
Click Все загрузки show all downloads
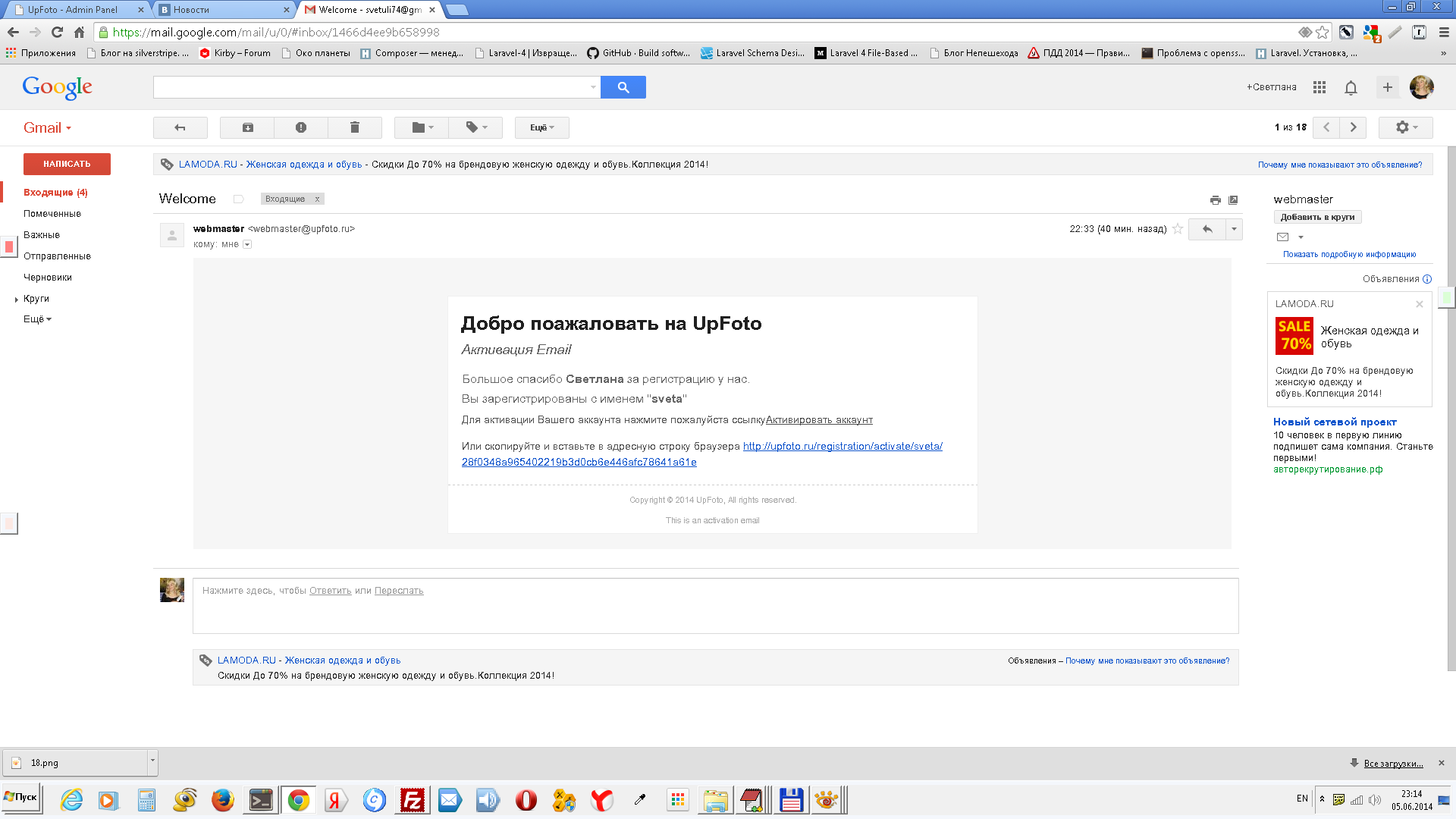pyautogui.click(x=1393, y=764)
